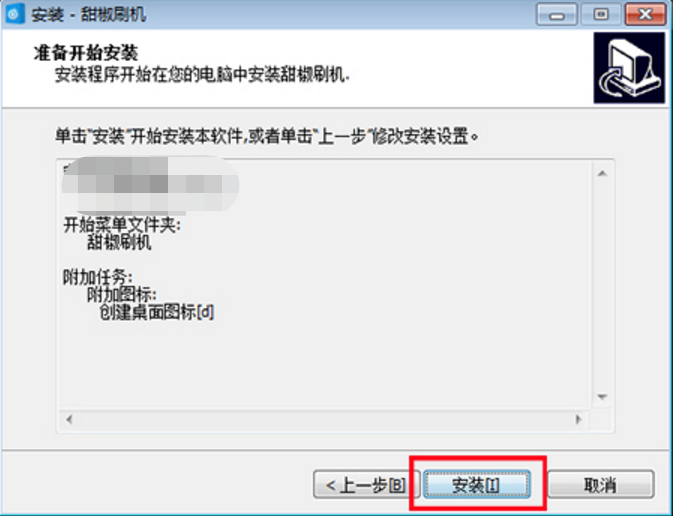The image size is (674, 516).
Task: Click the vertical scrollbar track in summary box
Action: pos(602,285)
